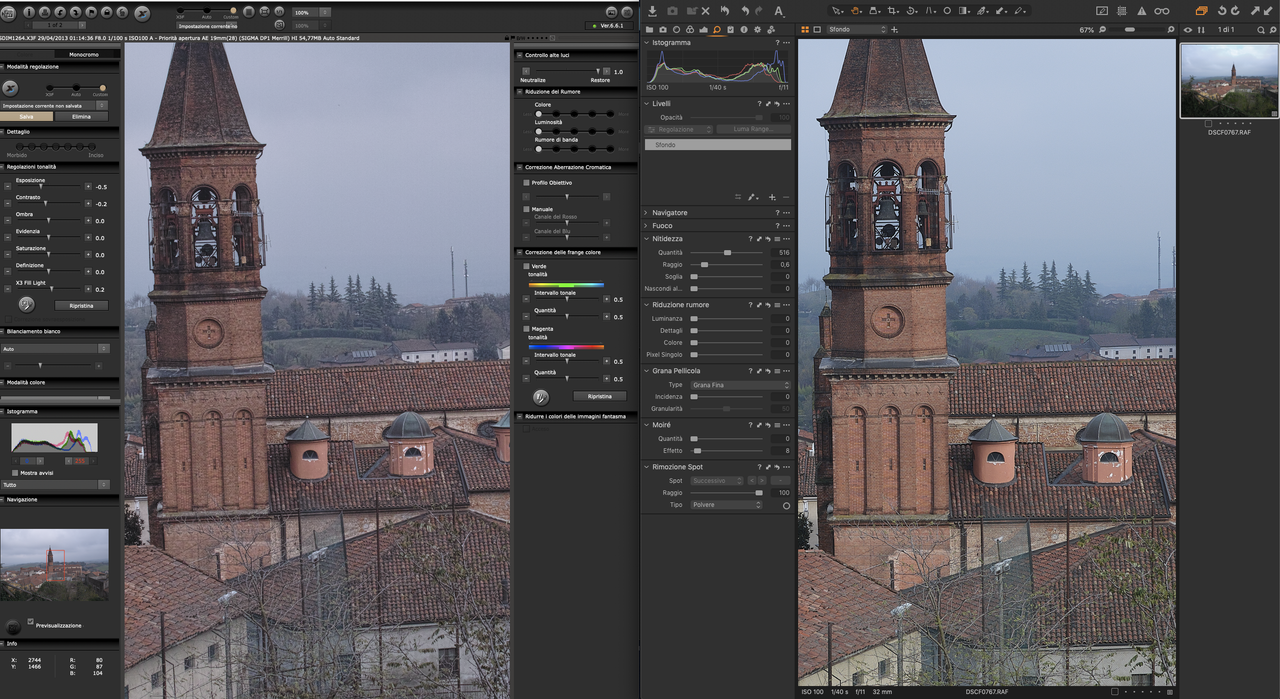Select the DSCF0767.RAF thumbnail in browser
Viewport: 1280px width, 699px height.
tap(1229, 80)
